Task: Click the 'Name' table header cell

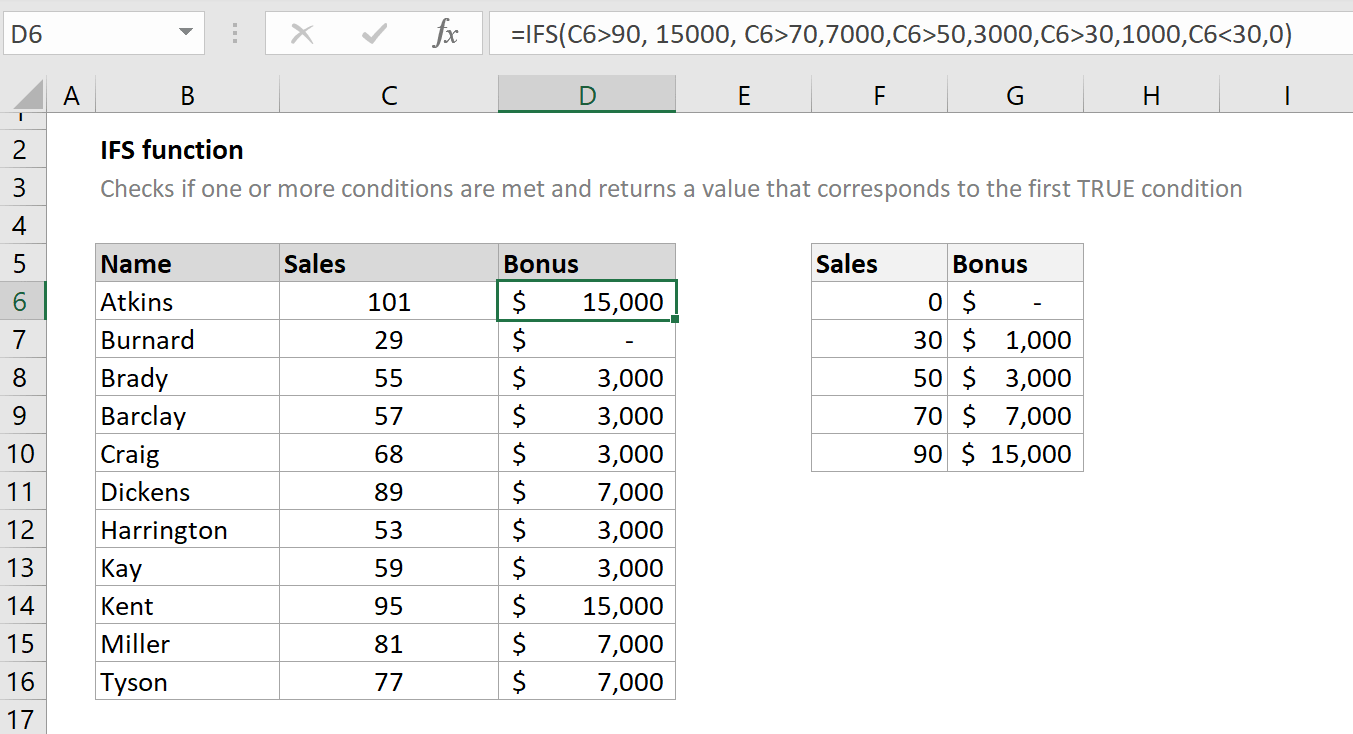Action: point(187,264)
